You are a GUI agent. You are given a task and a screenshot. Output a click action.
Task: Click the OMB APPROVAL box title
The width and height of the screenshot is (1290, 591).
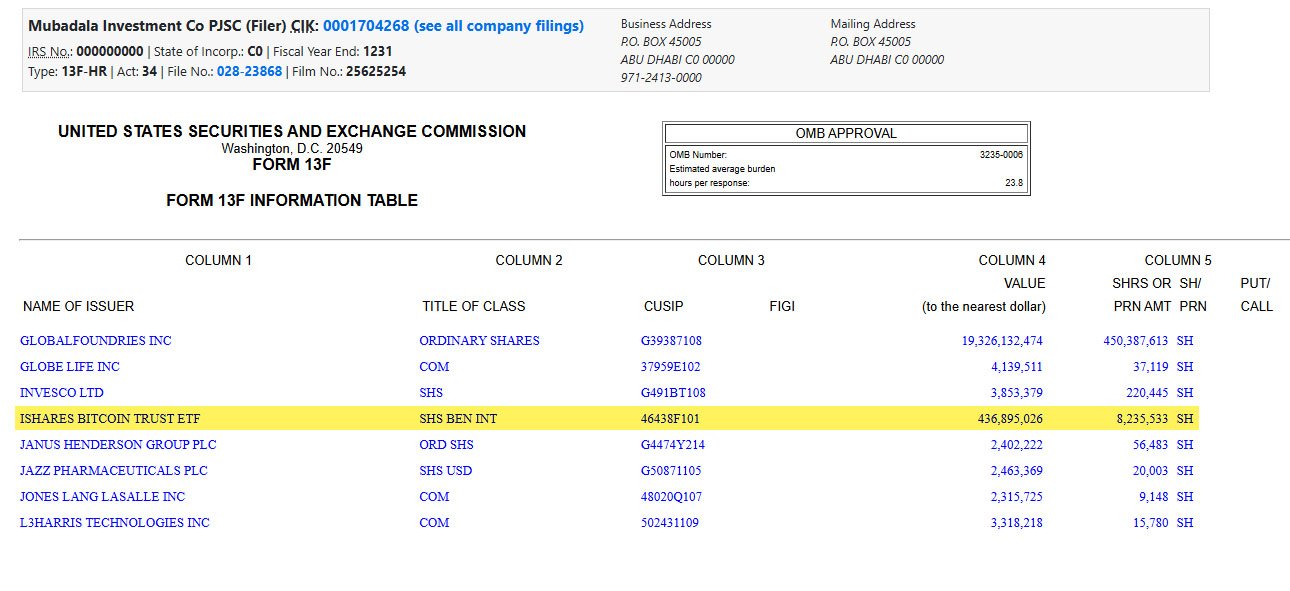coord(846,133)
